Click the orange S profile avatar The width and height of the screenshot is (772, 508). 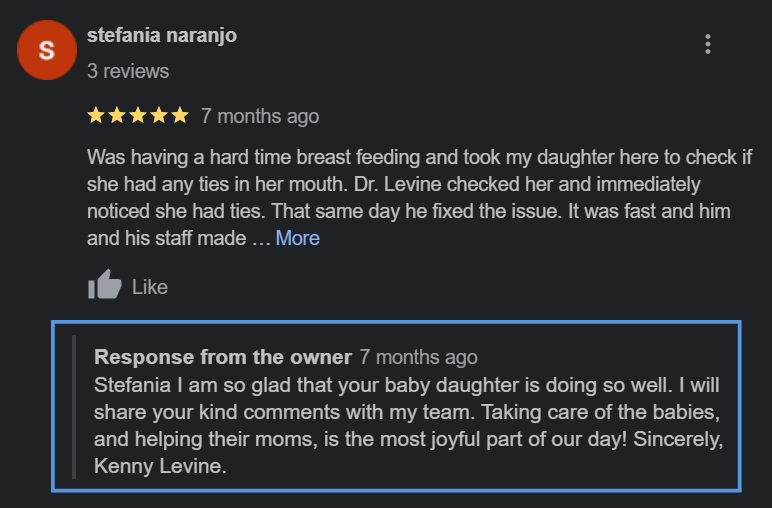click(x=47, y=50)
